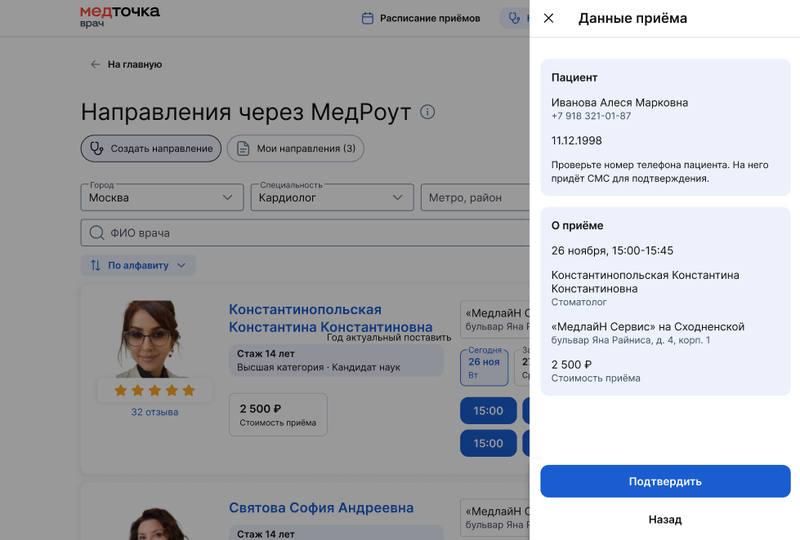Expand the Город dropdown with Москва
This screenshot has width=800, height=540.
(162, 198)
